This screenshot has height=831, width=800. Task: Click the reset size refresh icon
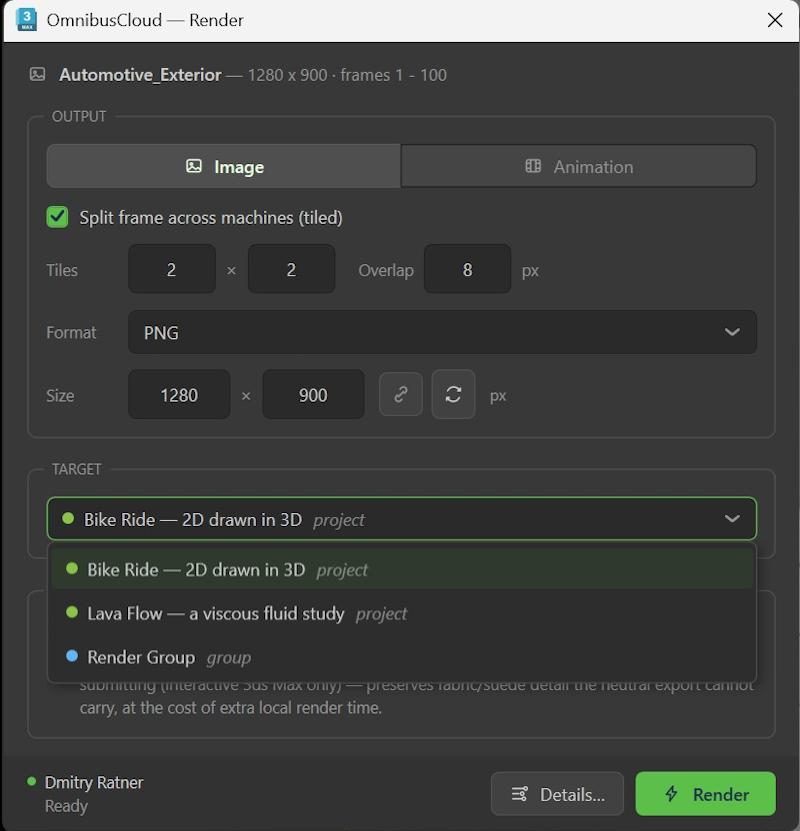[x=453, y=394]
